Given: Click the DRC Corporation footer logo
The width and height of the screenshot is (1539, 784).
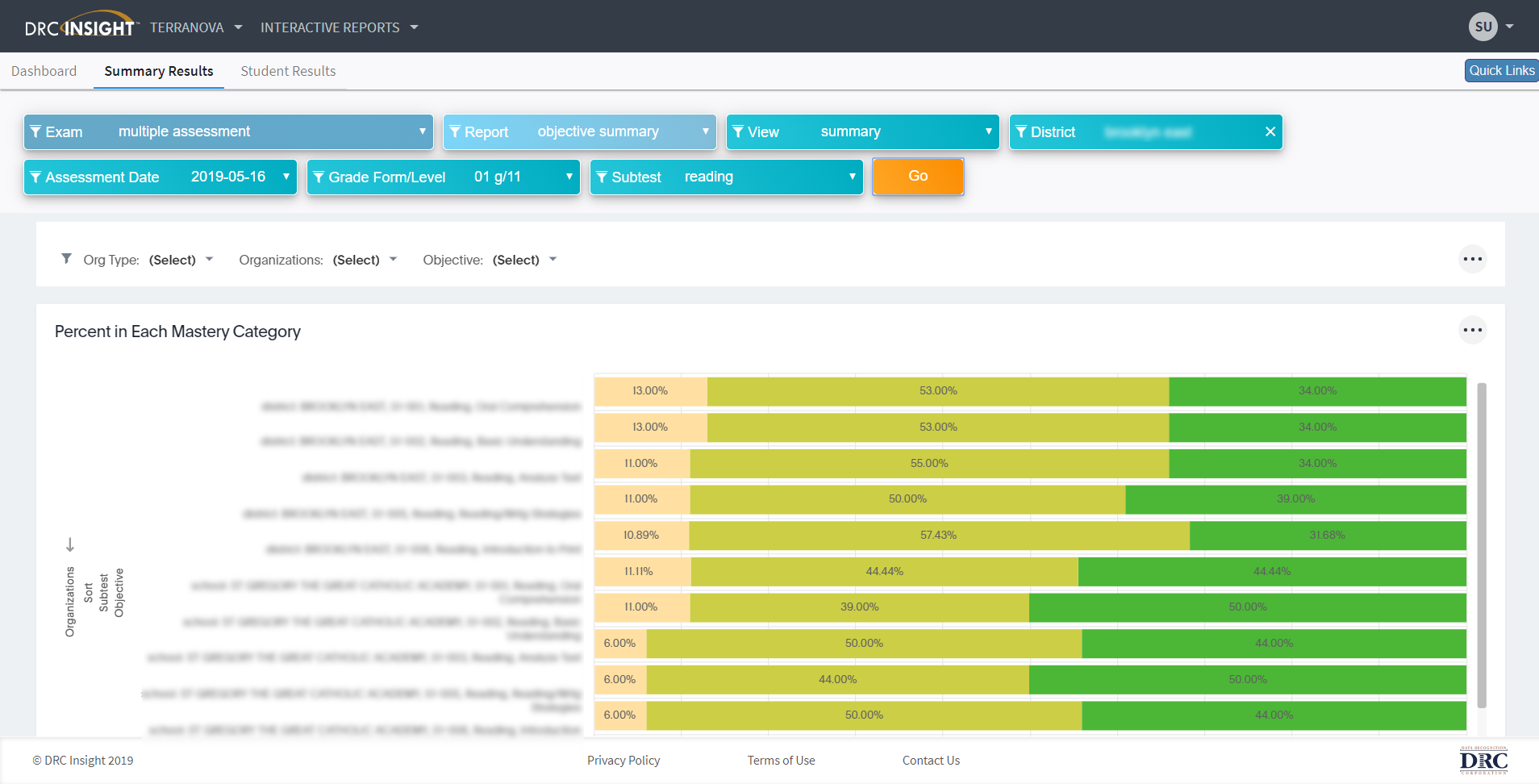Looking at the screenshot, I should click(x=1483, y=760).
